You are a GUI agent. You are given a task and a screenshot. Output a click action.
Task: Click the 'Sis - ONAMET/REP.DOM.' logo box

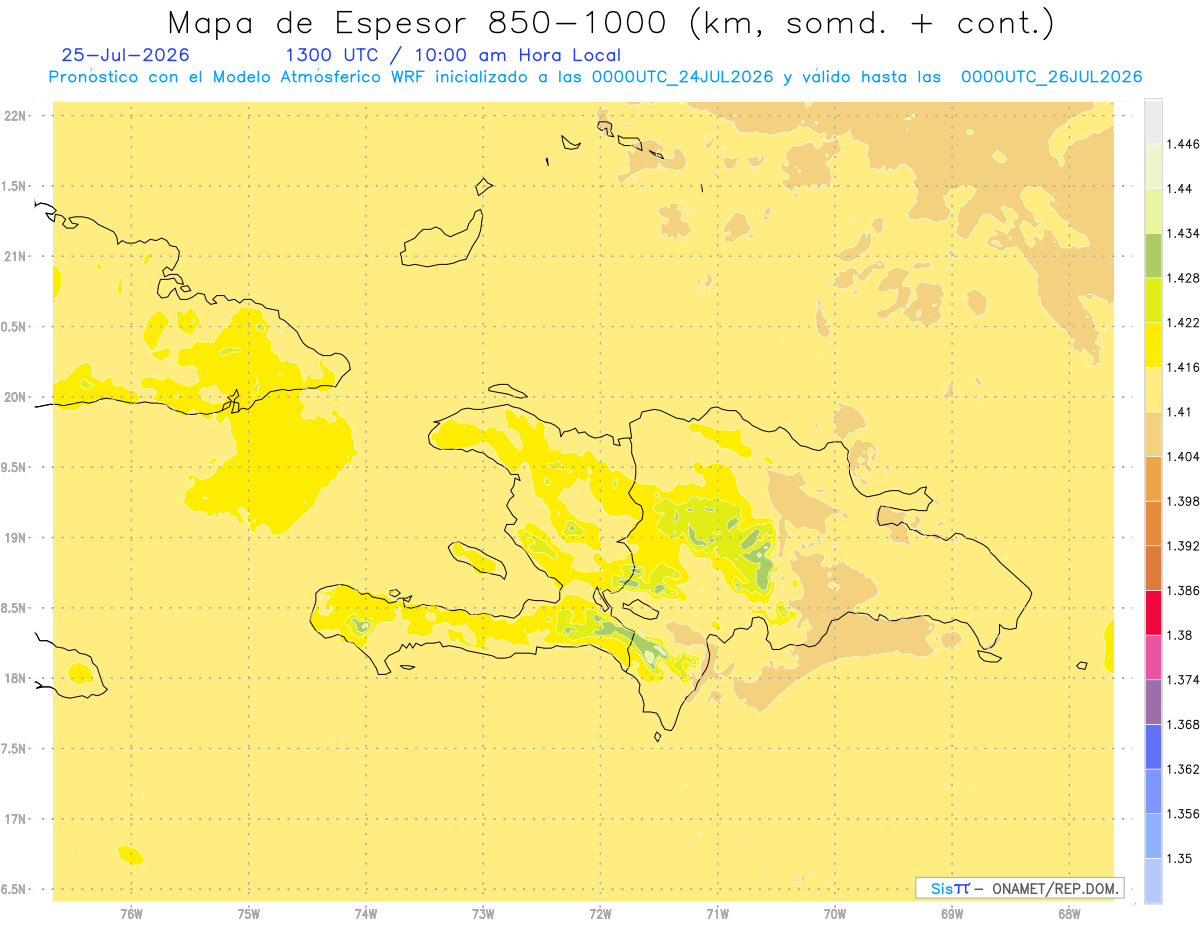tap(1020, 888)
